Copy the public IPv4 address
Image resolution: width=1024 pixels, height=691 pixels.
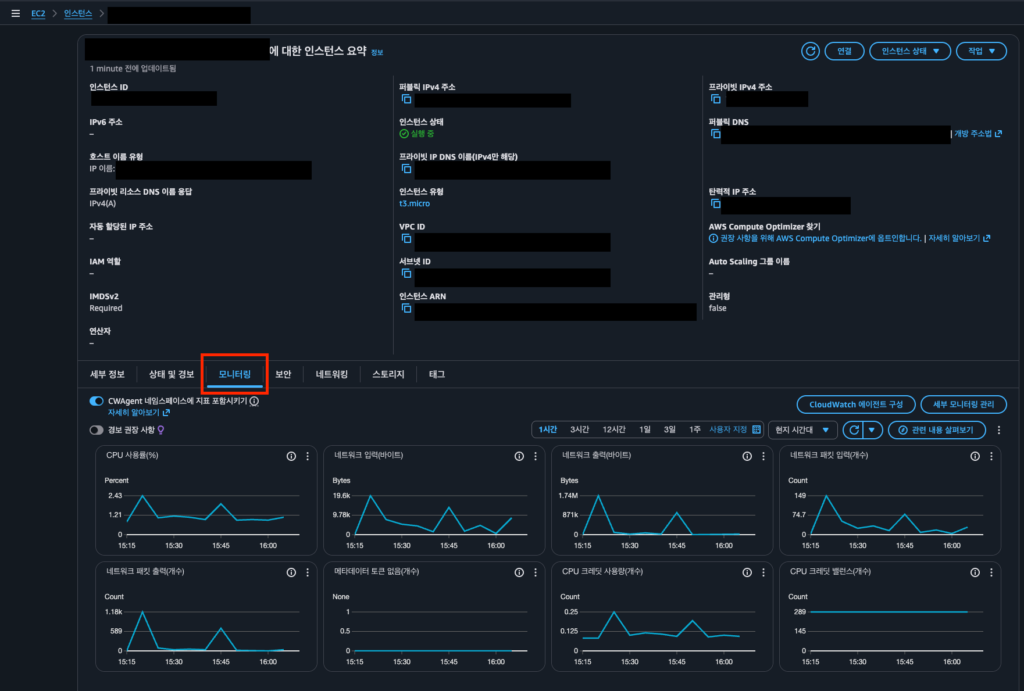407,101
